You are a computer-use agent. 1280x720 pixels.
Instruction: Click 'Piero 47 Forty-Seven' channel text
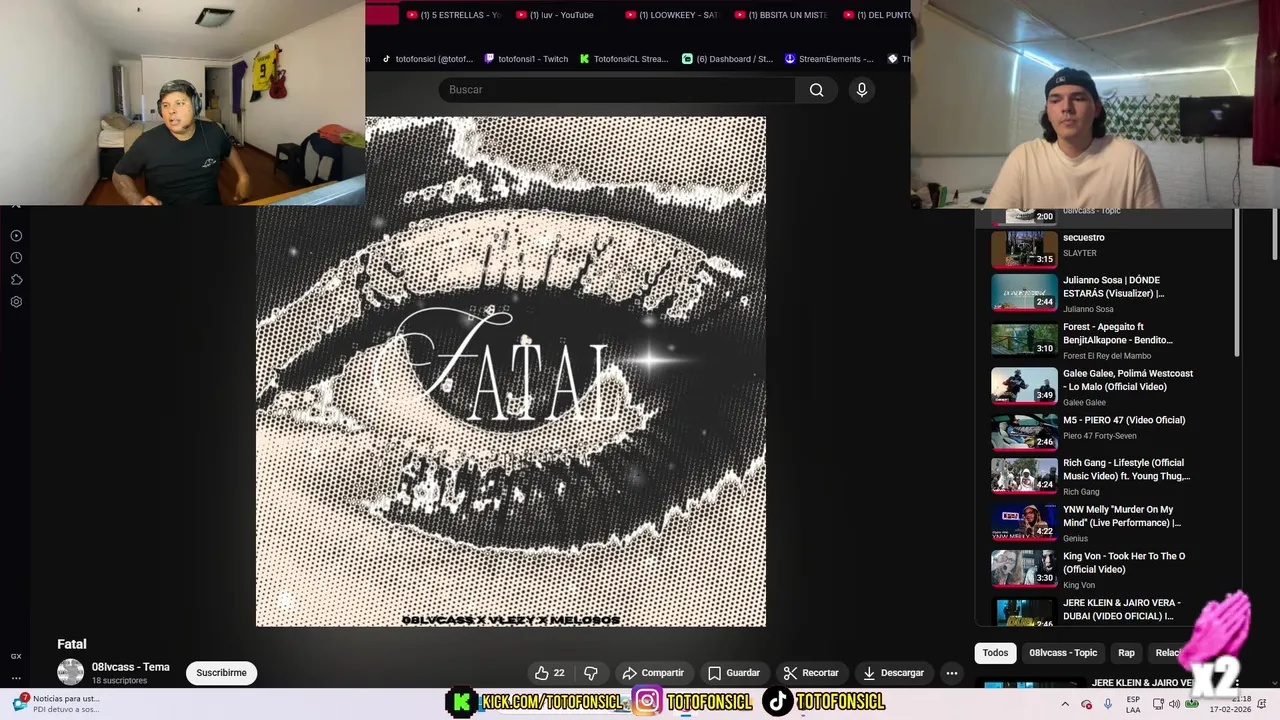pyautogui.click(x=1099, y=436)
